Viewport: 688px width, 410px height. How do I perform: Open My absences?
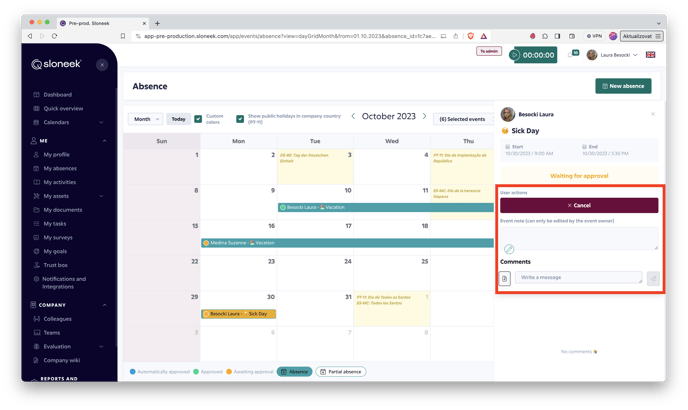60,169
